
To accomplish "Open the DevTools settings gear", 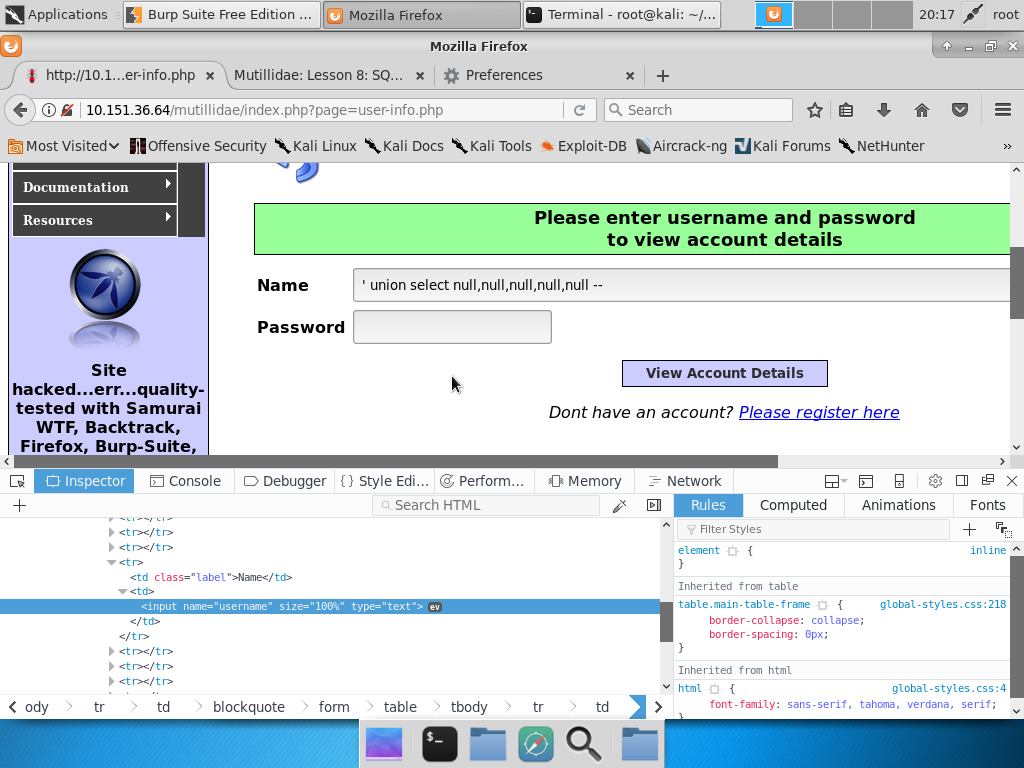I will pyautogui.click(x=935, y=481).
